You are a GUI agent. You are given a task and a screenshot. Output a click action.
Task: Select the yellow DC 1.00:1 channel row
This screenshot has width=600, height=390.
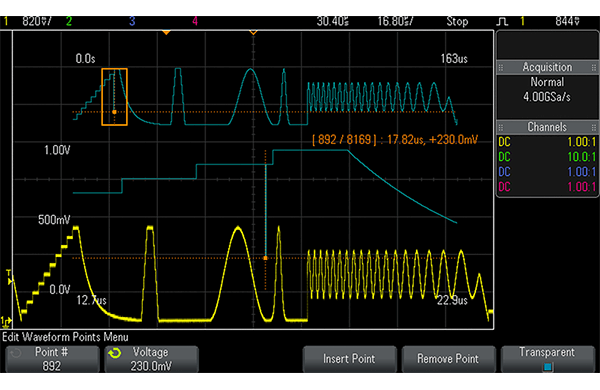pos(547,142)
